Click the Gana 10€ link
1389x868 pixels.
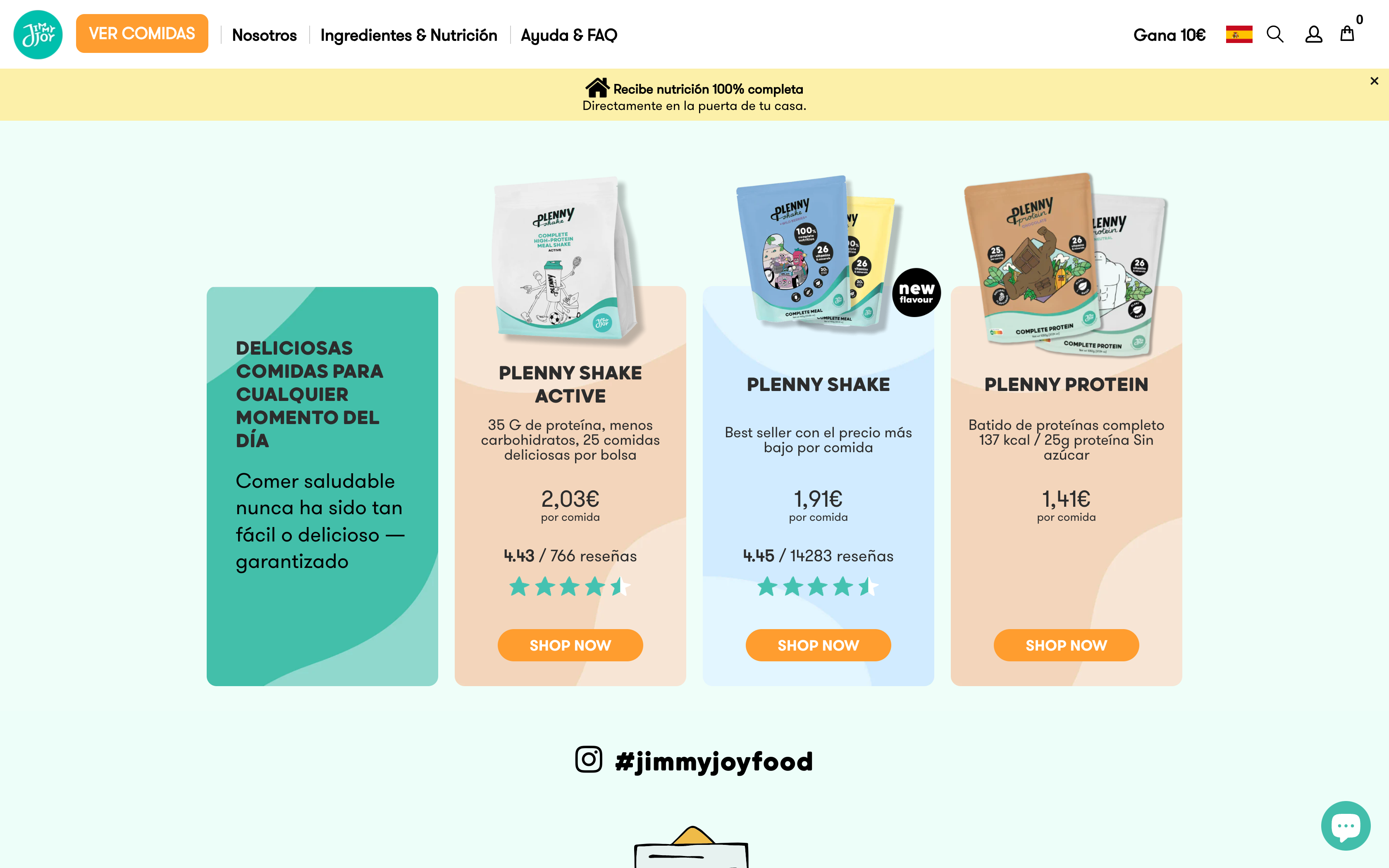1169,35
